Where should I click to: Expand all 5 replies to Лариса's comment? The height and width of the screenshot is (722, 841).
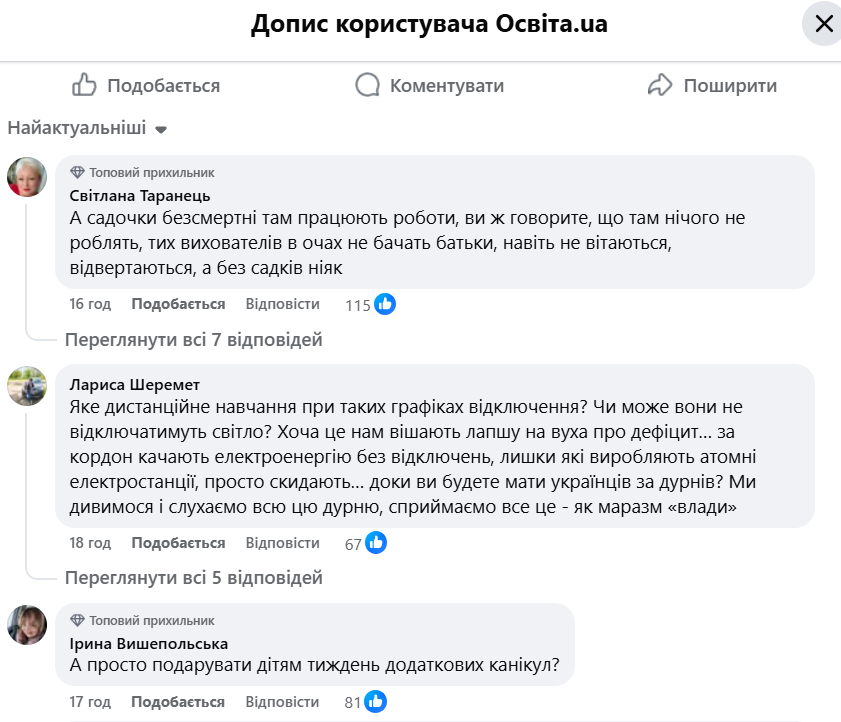[x=194, y=578]
